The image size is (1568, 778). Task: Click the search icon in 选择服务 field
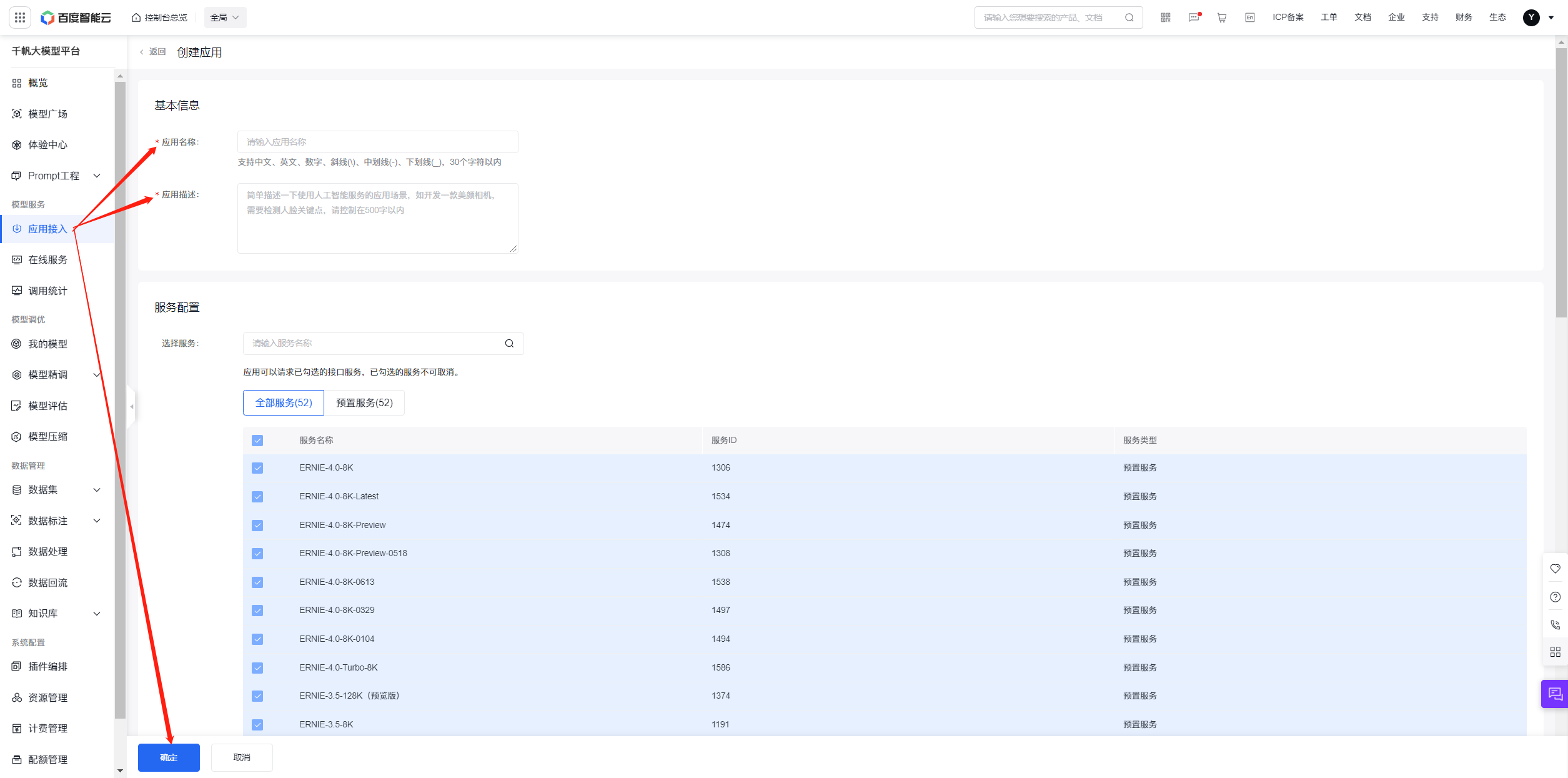(509, 344)
